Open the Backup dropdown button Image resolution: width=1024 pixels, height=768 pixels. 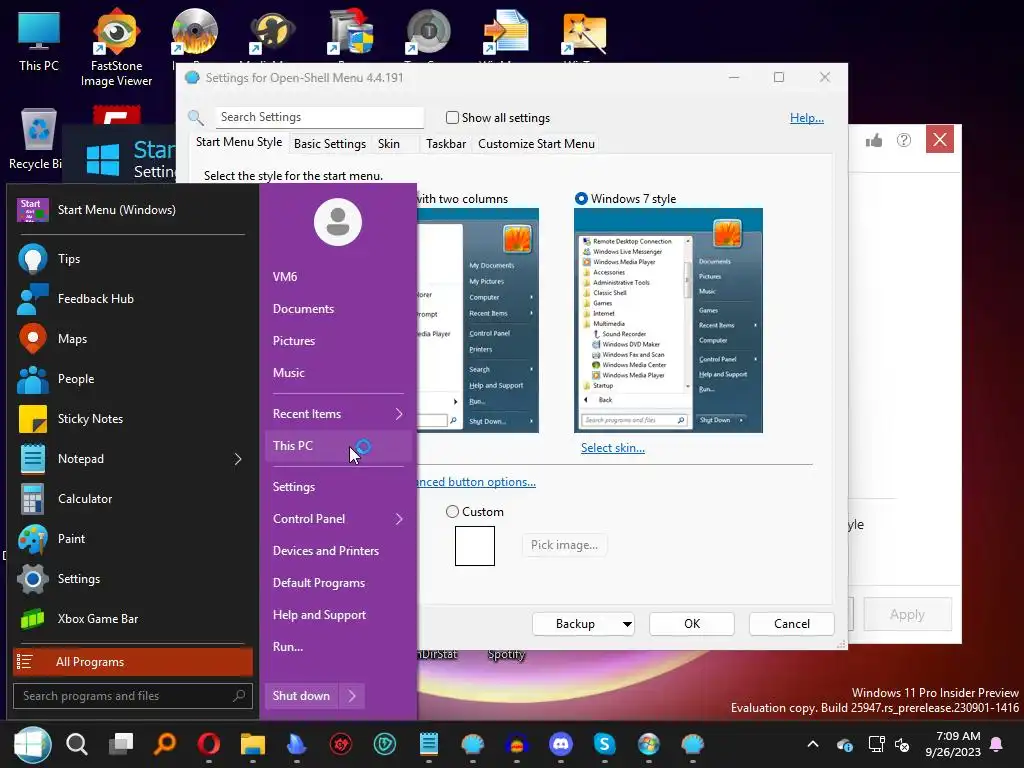coord(584,624)
